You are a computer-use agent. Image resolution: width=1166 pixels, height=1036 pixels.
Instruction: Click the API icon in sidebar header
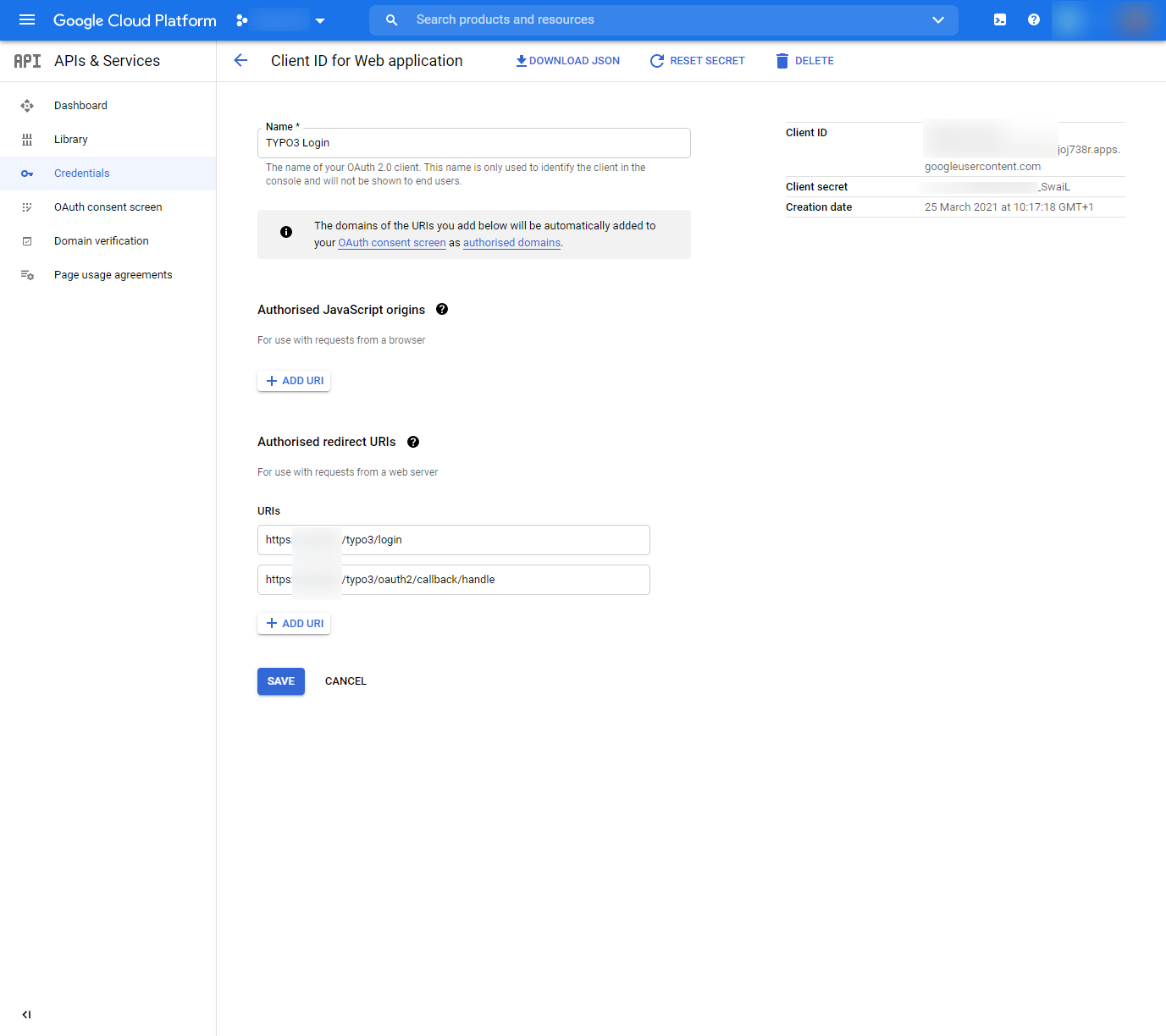click(x=27, y=61)
